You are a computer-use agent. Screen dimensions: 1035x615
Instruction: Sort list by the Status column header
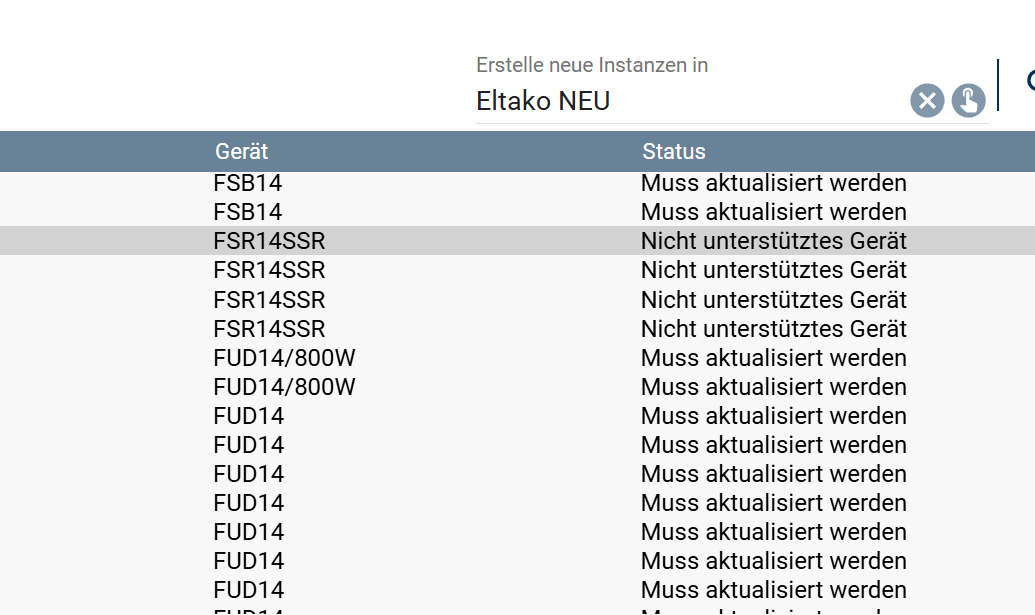(673, 152)
